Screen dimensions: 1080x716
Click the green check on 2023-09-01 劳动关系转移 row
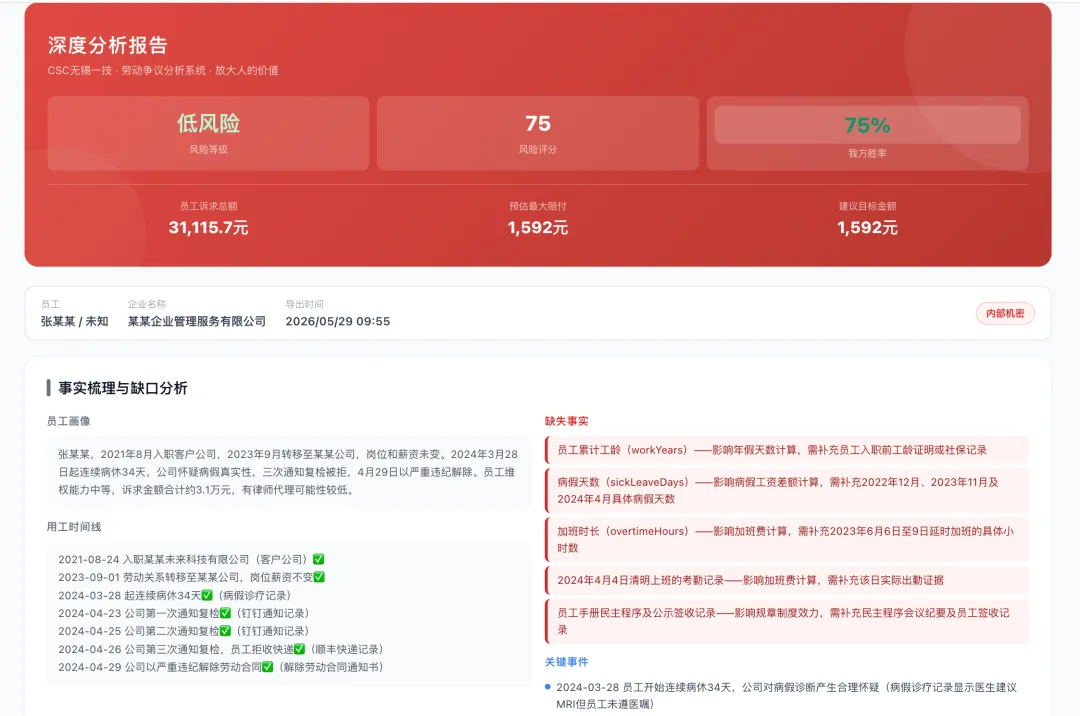click(x=319, y=577)
